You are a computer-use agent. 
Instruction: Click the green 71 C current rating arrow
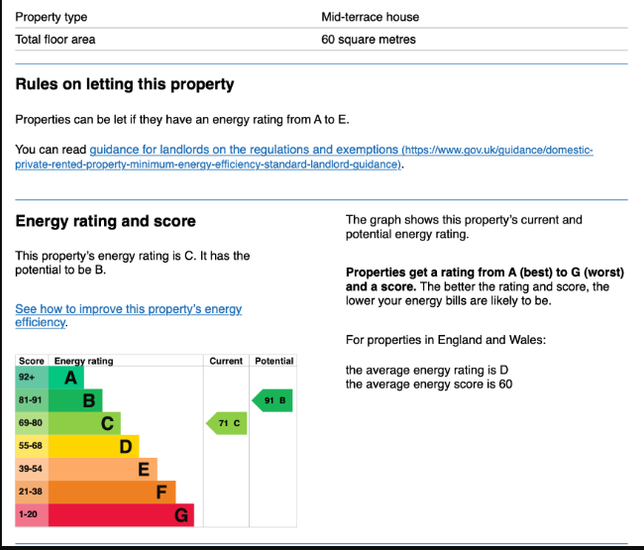point(226,424)
